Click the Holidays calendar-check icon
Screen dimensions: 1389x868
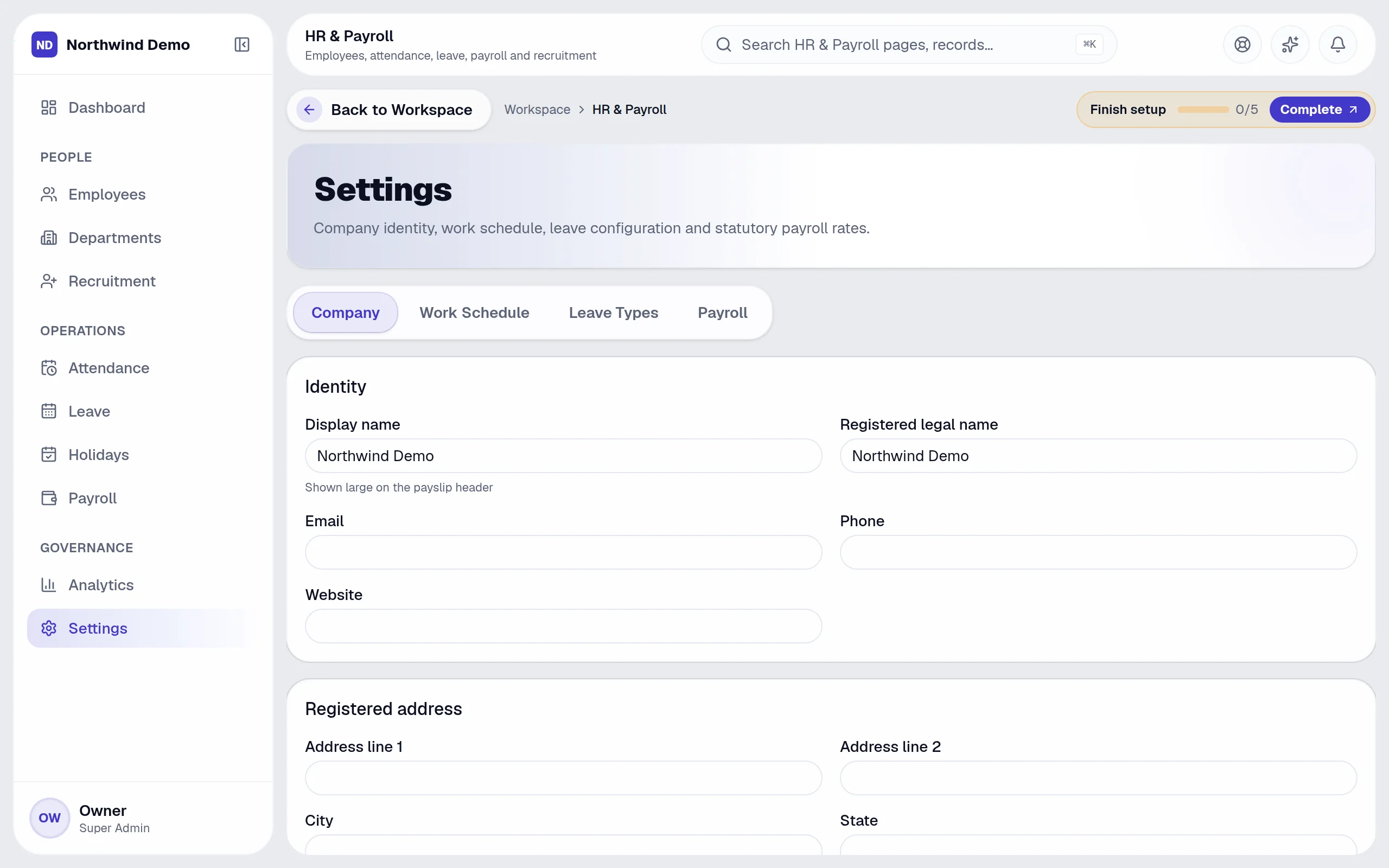click(49, 454)
